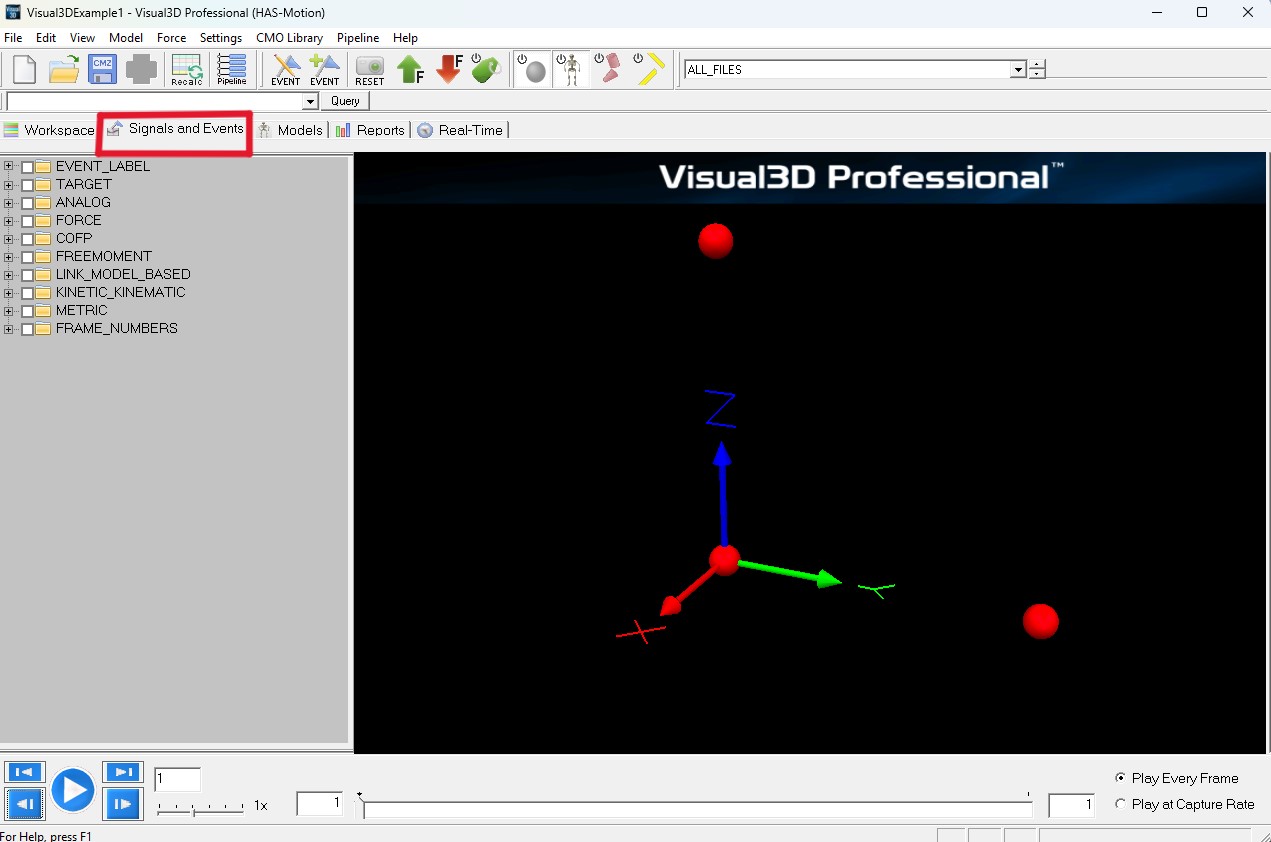The image size is (1271, 842).
Task: Step forward one frame
Action: click(x=123, y=804)
